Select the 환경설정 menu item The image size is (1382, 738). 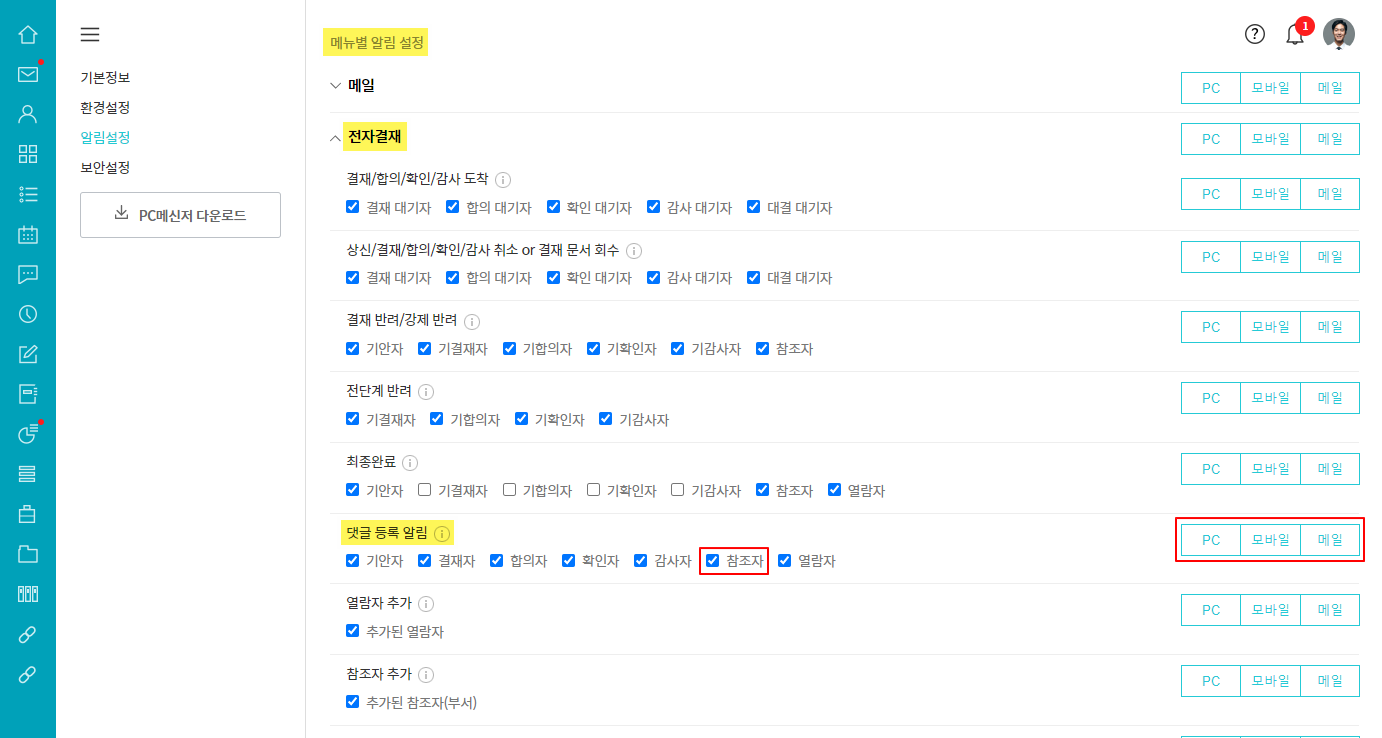[105, 107]
